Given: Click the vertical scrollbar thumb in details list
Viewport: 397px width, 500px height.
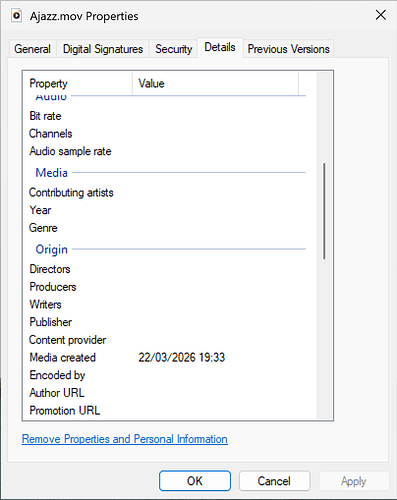Looking at the screenshot, I should tap(324, 211).
